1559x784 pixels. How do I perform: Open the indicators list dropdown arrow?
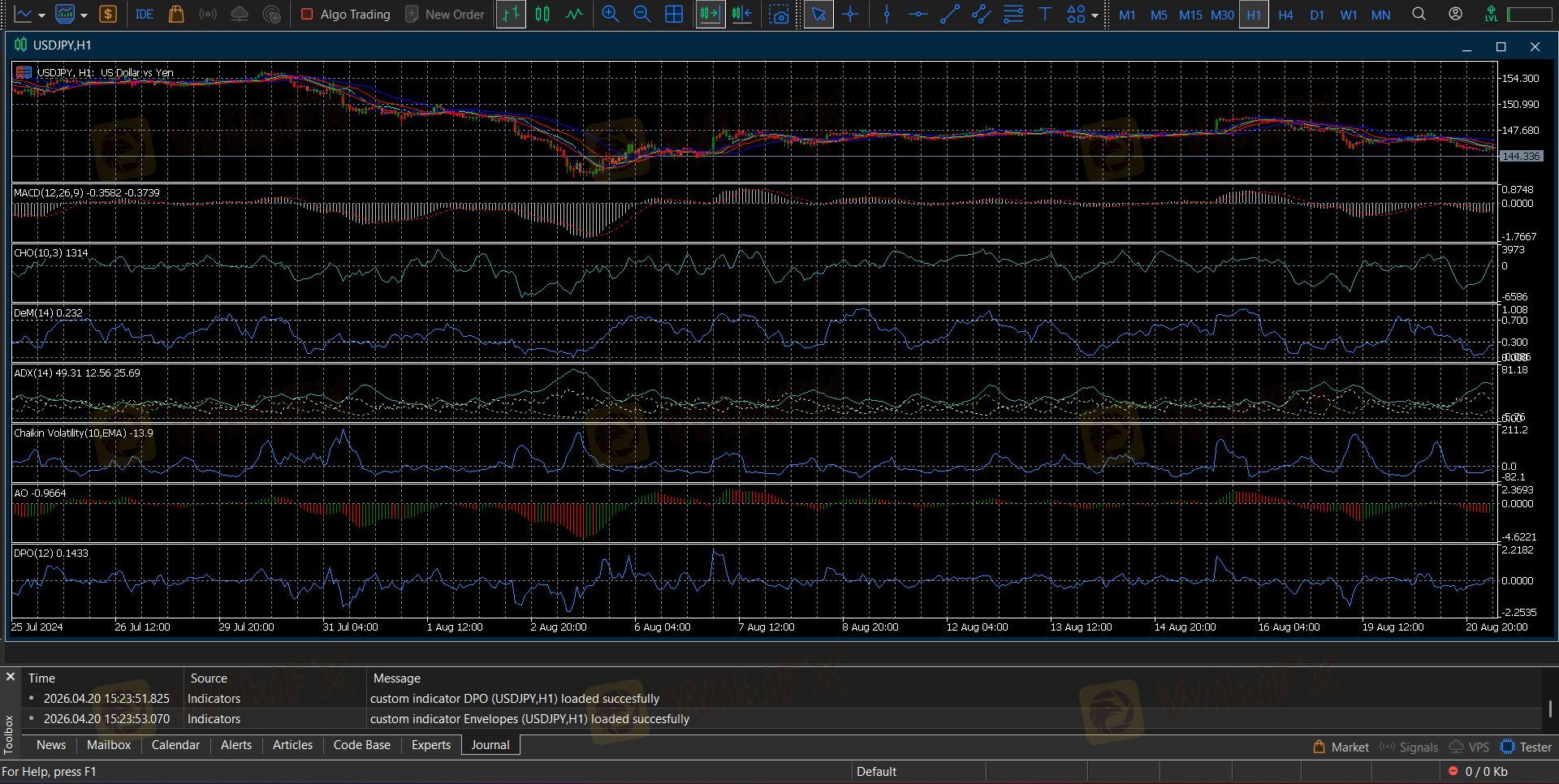(x=84, y=15)
